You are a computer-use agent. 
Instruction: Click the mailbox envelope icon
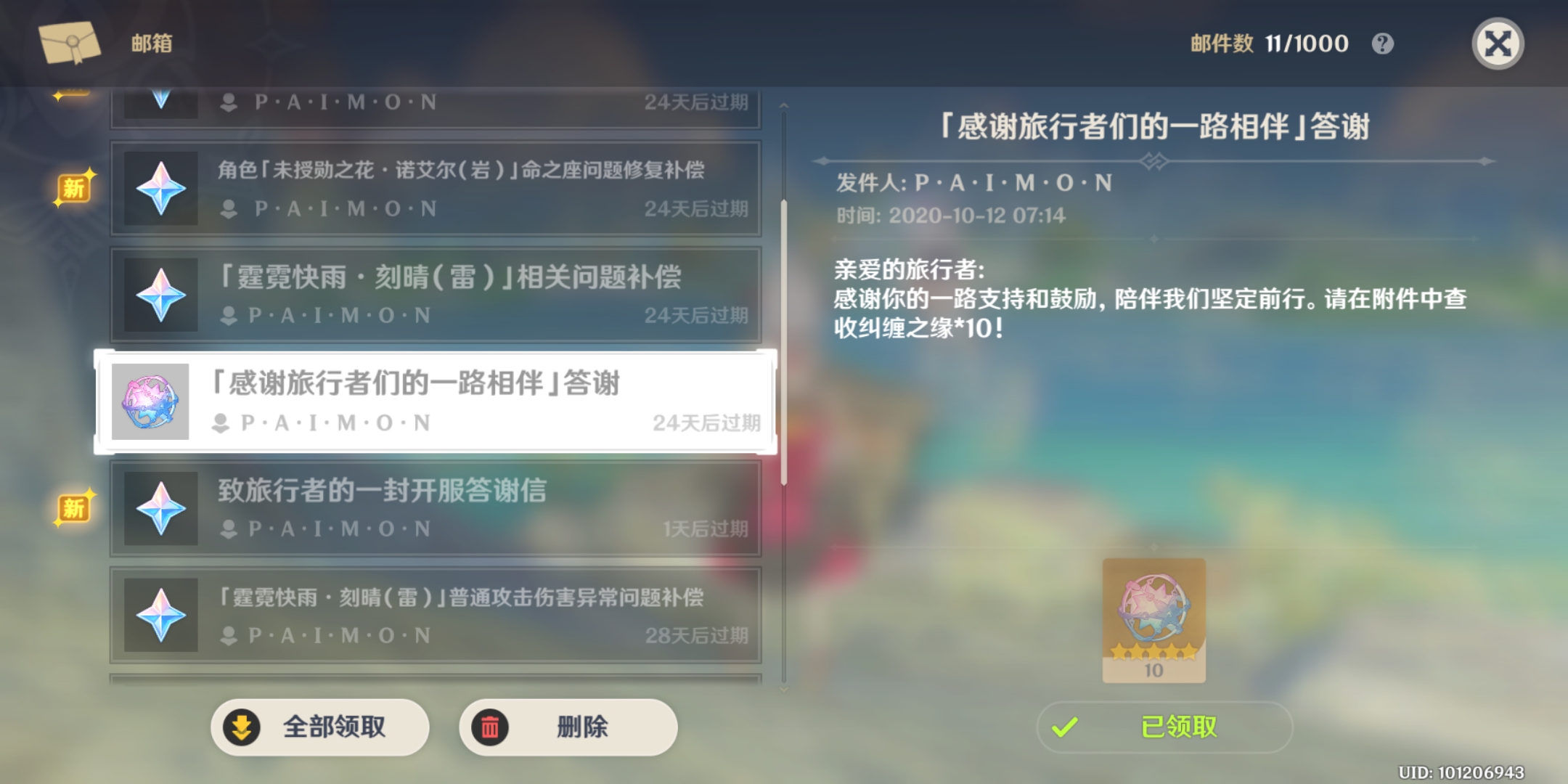click(70, 41)
